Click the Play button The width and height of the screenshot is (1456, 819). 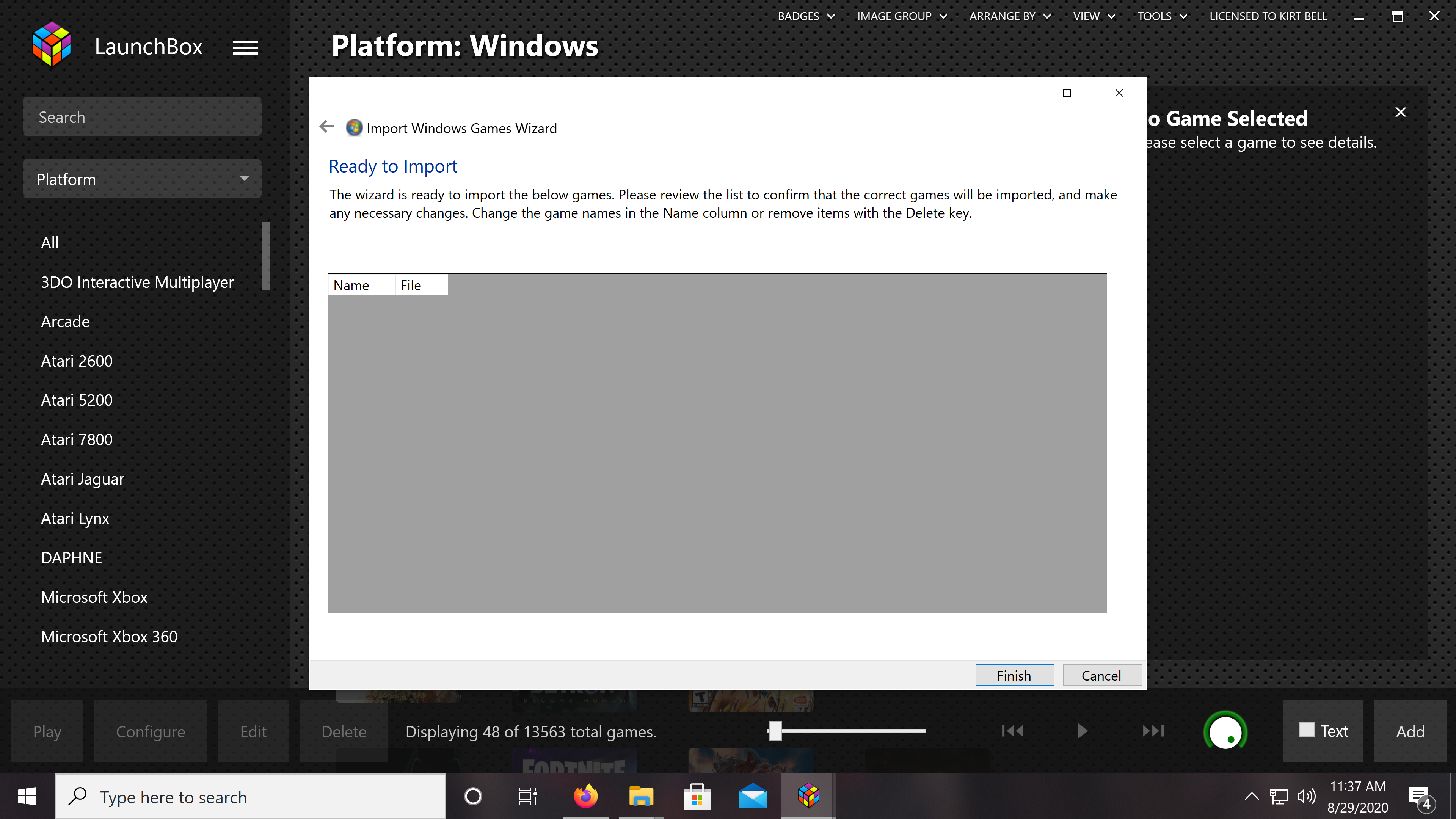click(47, 731)
